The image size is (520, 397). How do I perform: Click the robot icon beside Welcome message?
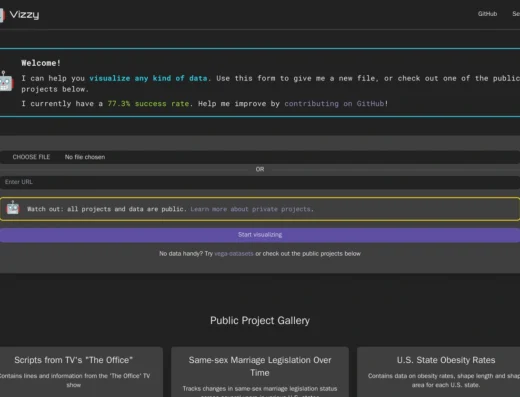[x=6, y=81]
